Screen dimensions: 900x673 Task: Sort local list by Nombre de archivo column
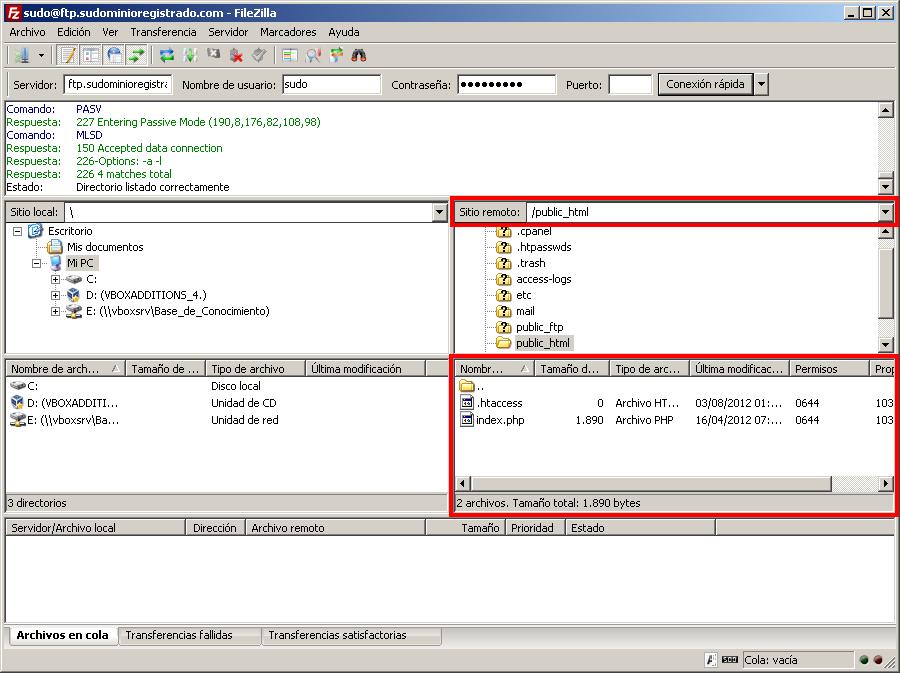point(65,369)
